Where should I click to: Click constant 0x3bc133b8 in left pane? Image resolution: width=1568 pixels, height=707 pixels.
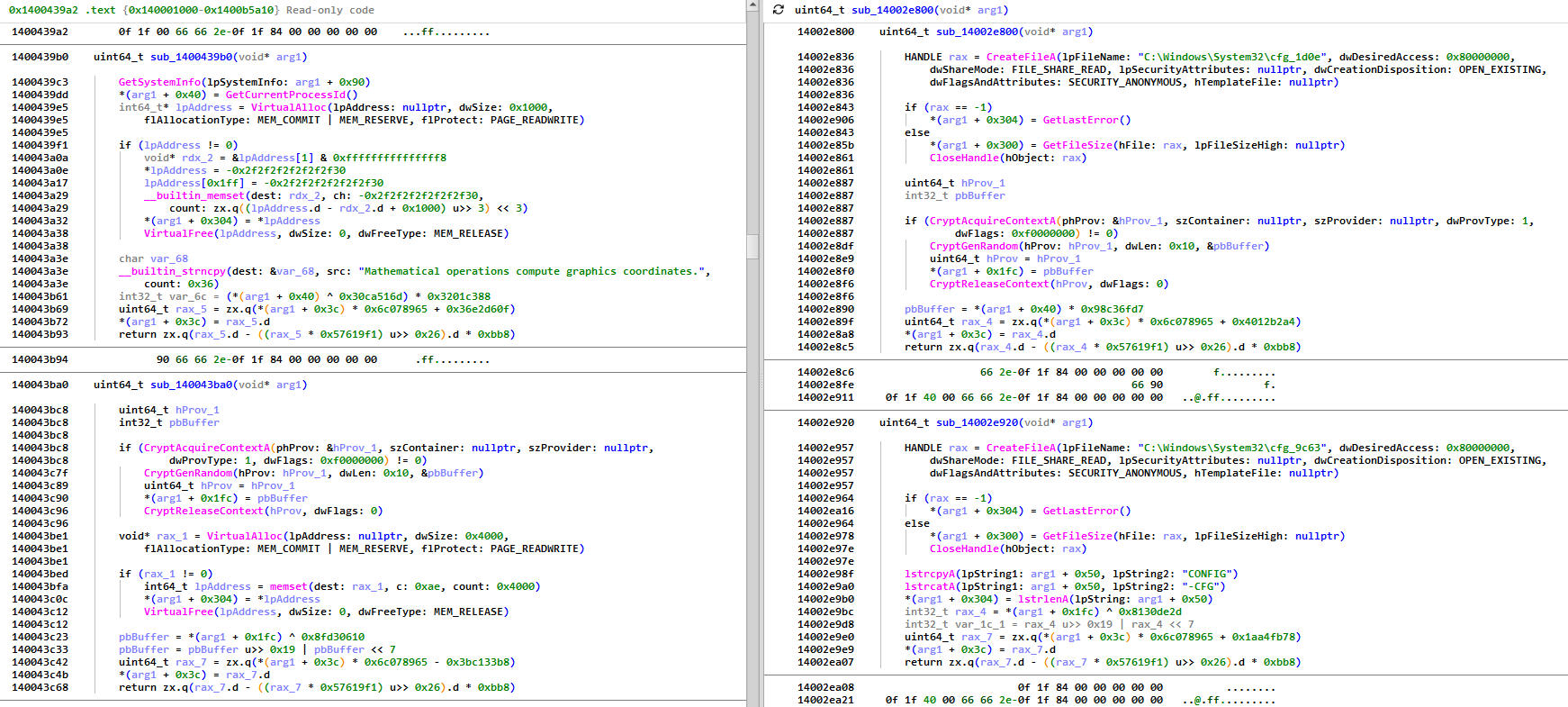tap(477, 662)
